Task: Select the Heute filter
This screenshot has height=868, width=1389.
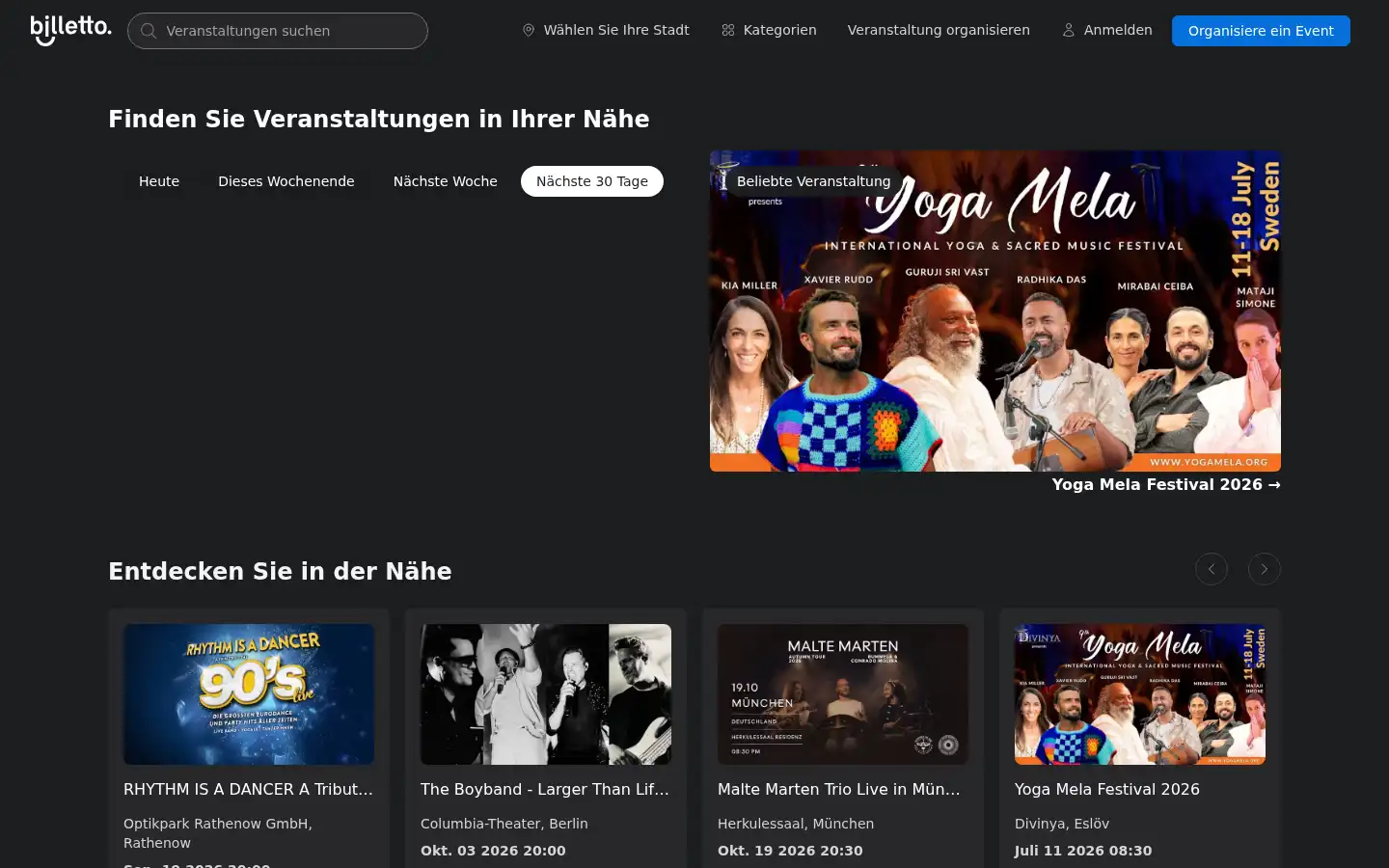Action: pos(159,181)
